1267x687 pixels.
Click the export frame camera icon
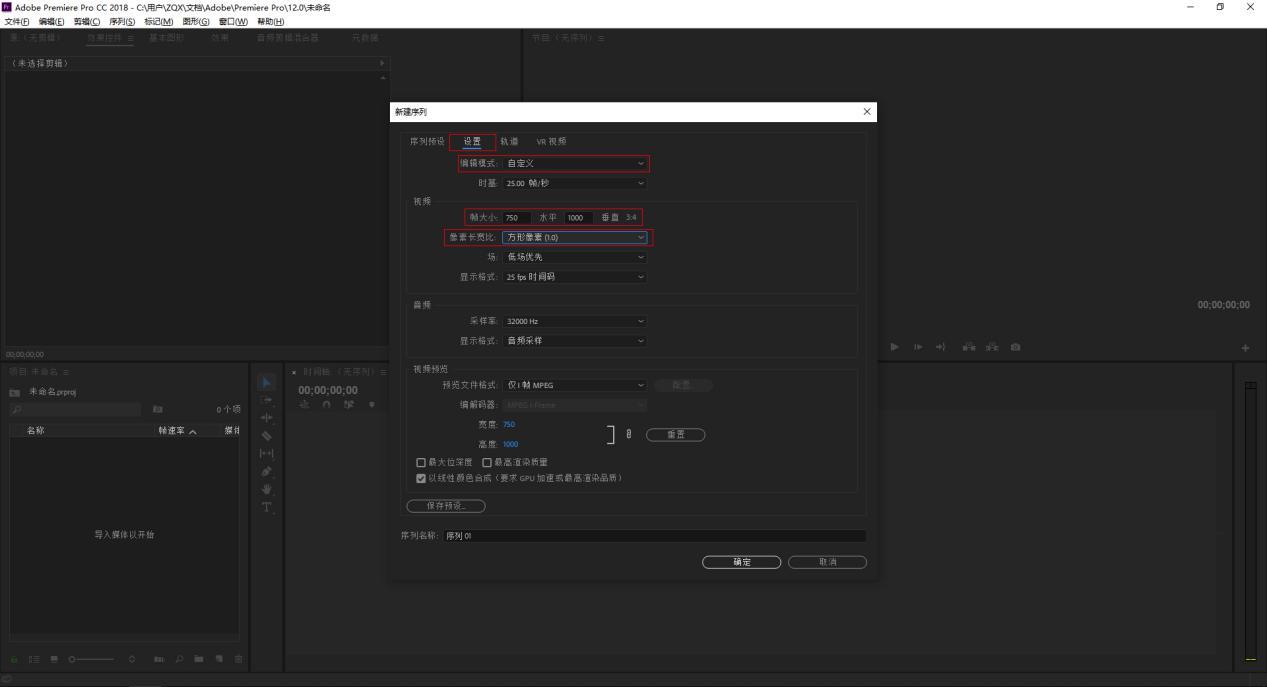[1016, 347]
